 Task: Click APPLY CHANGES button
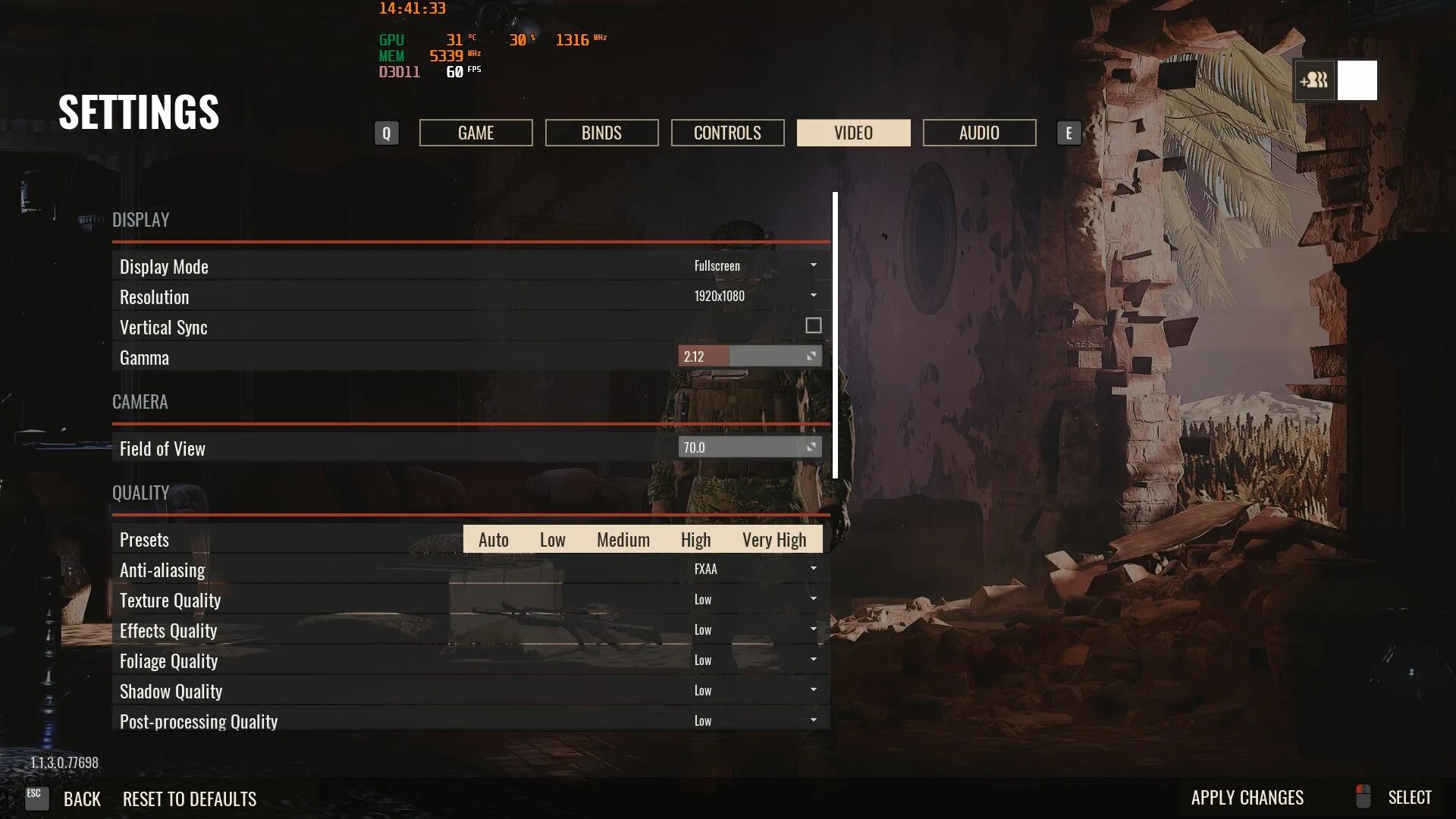tap(1247, 797)
